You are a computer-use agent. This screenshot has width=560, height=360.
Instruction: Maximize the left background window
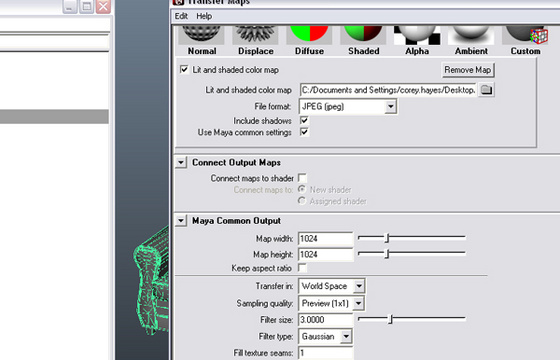(x=86, y=6)
